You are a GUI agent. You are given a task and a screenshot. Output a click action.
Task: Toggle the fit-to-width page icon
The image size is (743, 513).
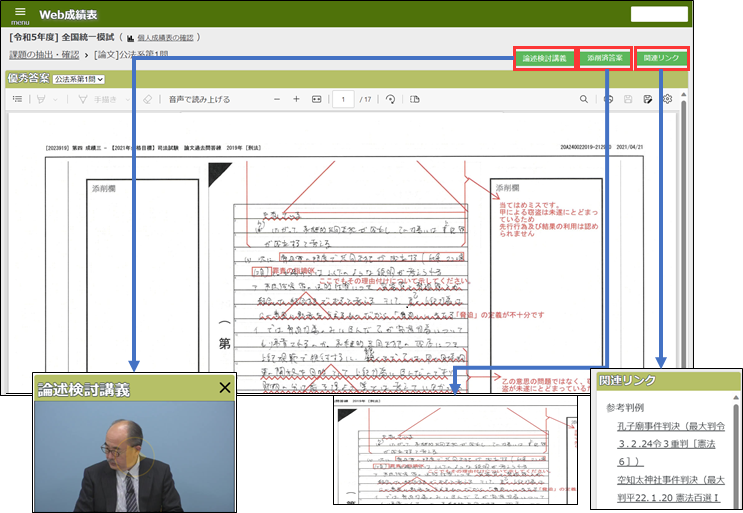(317, 100)
